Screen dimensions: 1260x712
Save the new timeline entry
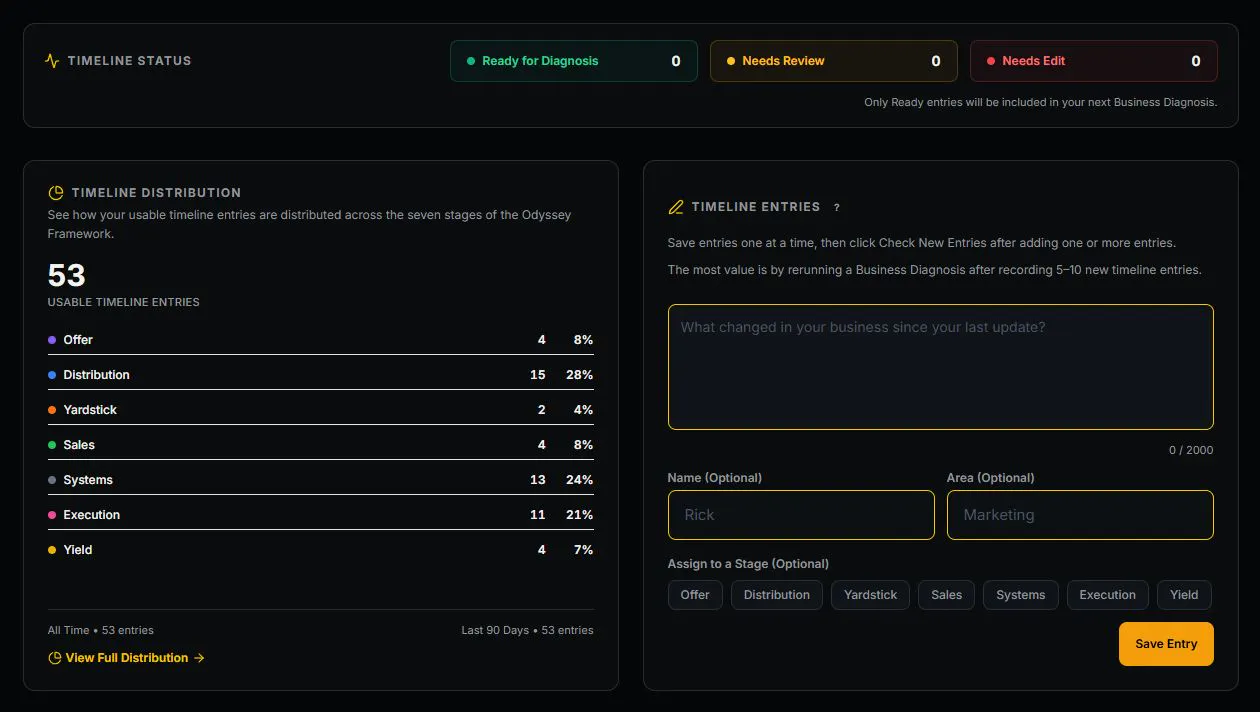click(1166, 644)
